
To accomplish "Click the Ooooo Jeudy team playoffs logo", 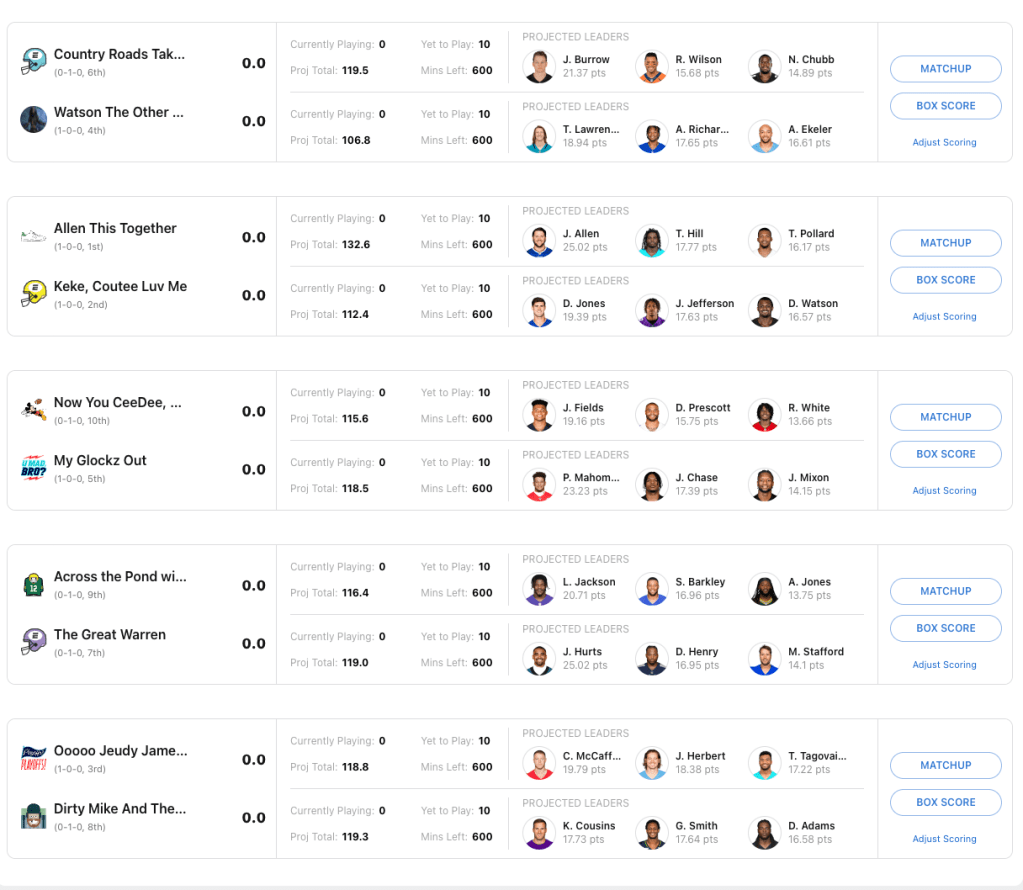I will click(x=34, y=759).
